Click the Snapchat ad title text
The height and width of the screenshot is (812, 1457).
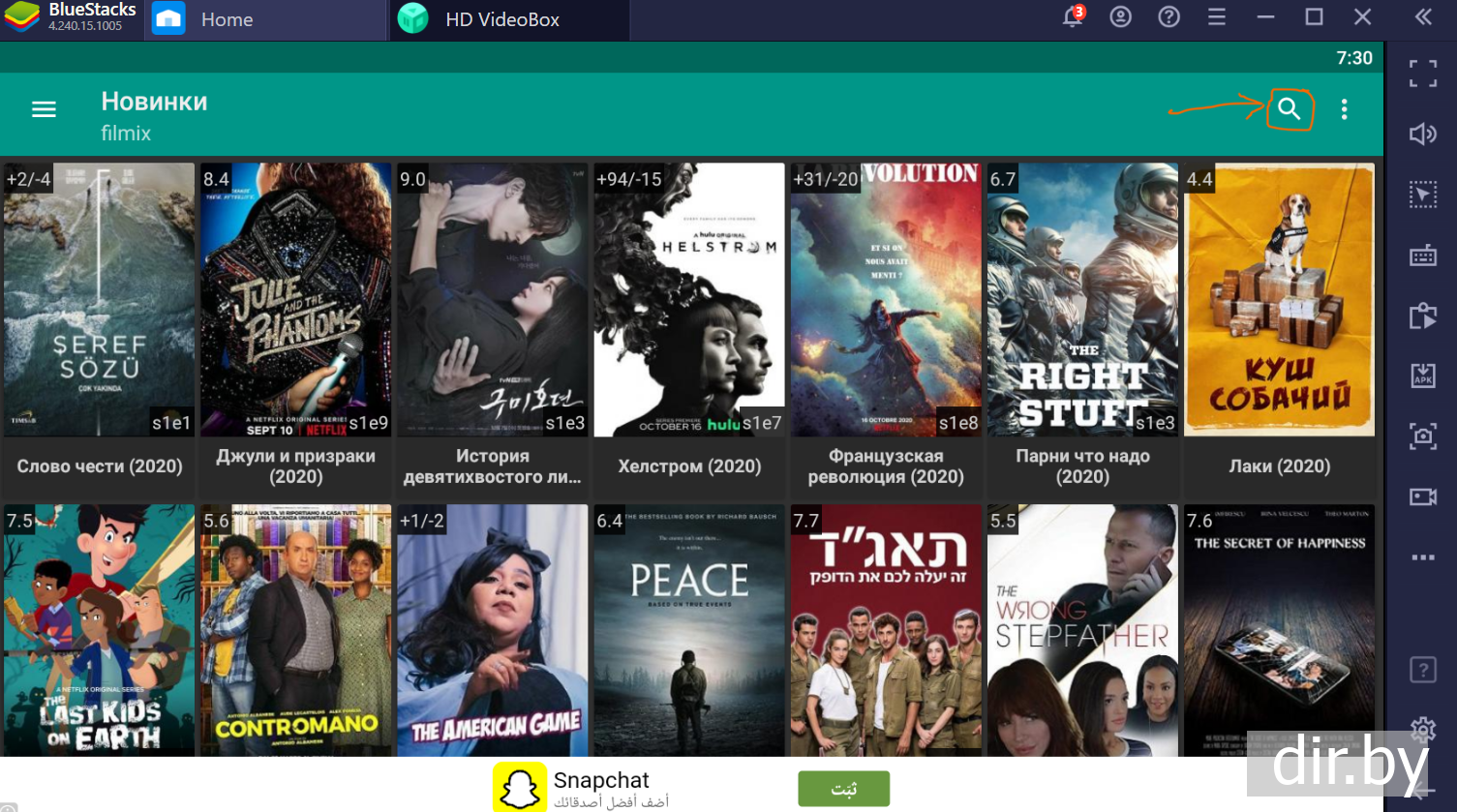tap(601, 780)
